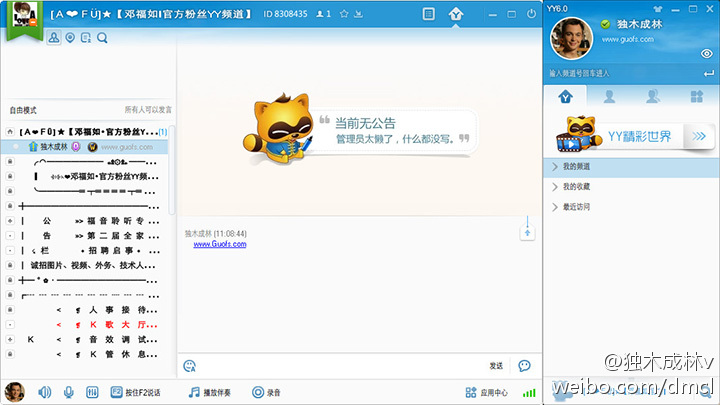Toggle the eye visibility status icon
Viewport: 720px width, 405px height.
coord(707,54)
